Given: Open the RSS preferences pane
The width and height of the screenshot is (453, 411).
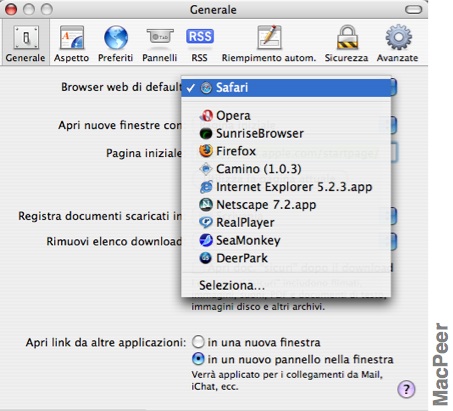Looking at the screenshot, I should coord(199,44).
